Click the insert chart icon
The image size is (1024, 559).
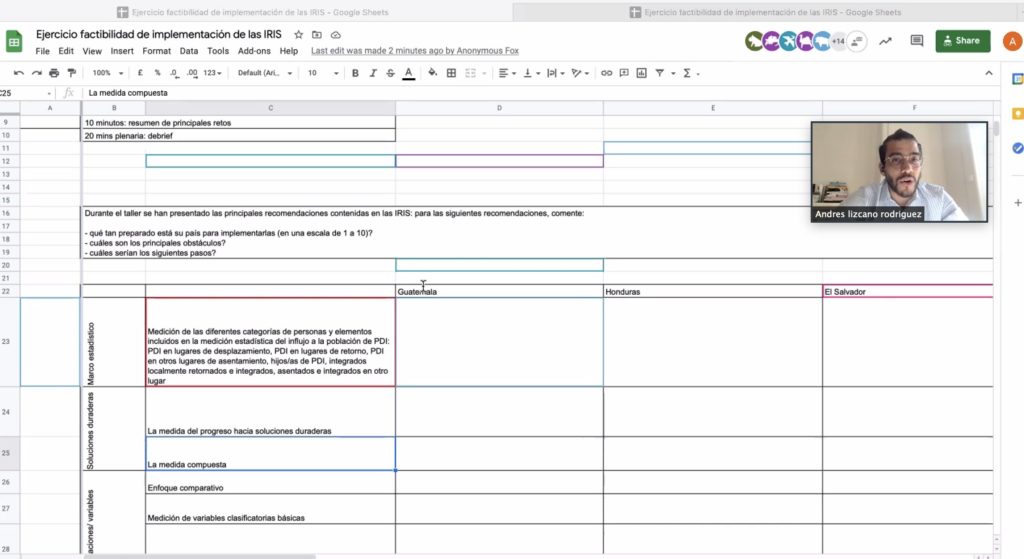click(x=641, y=73)
